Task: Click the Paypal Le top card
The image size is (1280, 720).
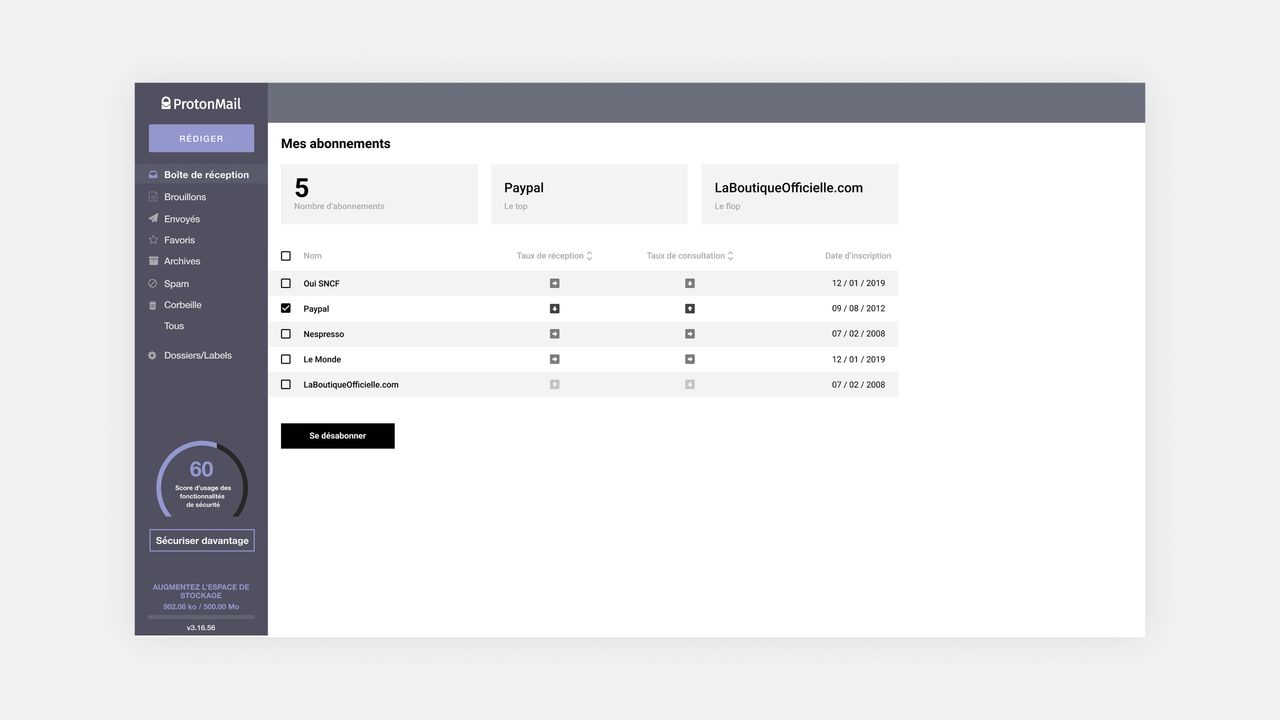Action: (x=589, y=194)
